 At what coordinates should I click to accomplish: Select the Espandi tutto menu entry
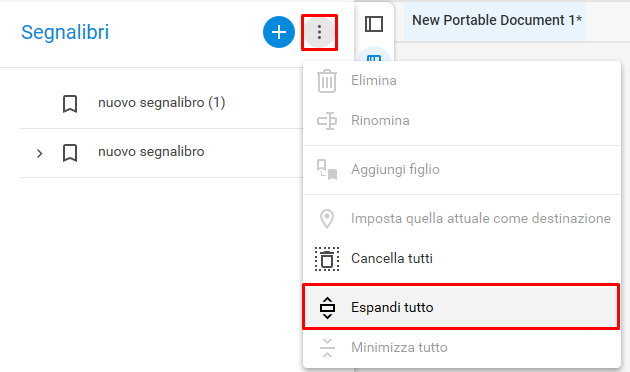click(x=461, y=307)
